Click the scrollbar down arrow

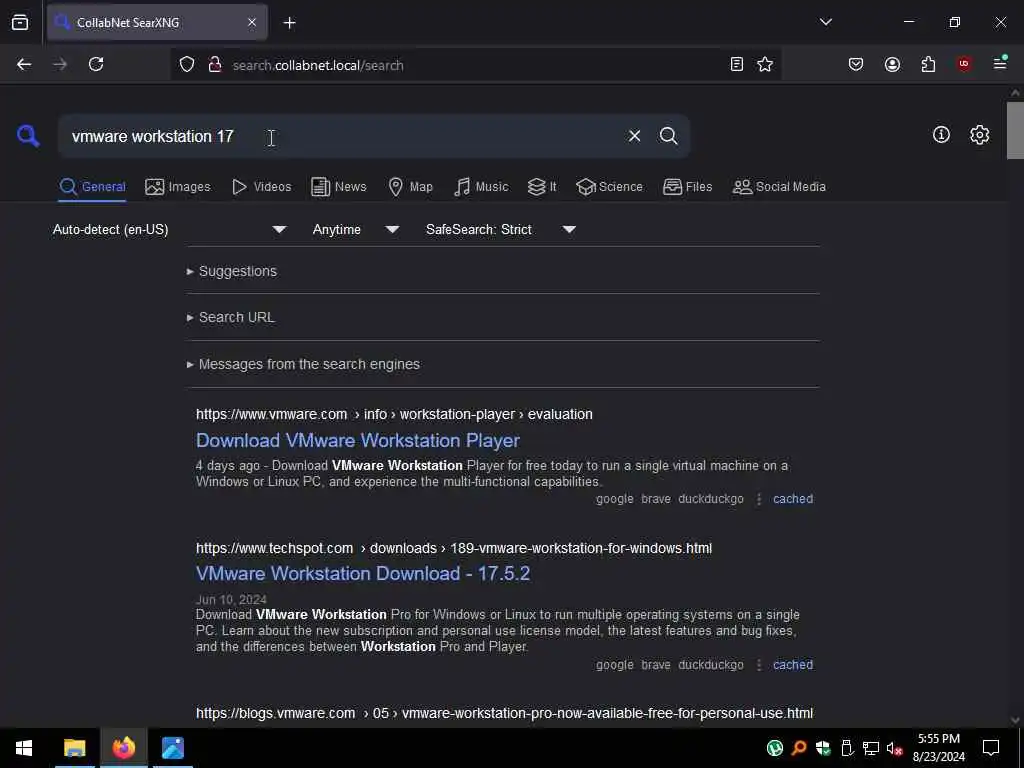[x=1015, y=720]
